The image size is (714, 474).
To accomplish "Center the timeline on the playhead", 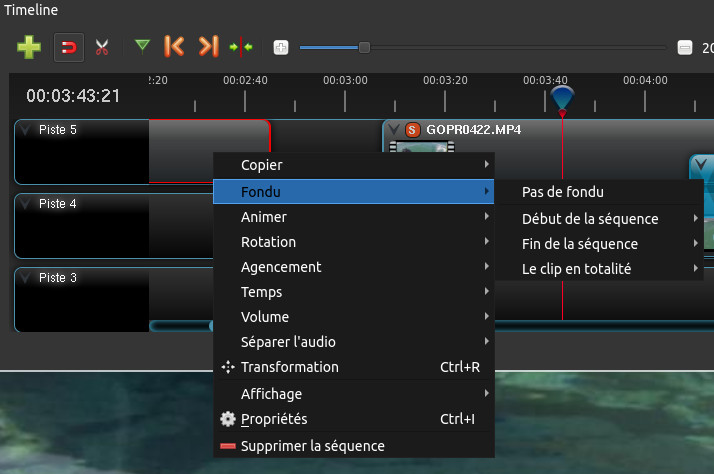I will 241,46.
